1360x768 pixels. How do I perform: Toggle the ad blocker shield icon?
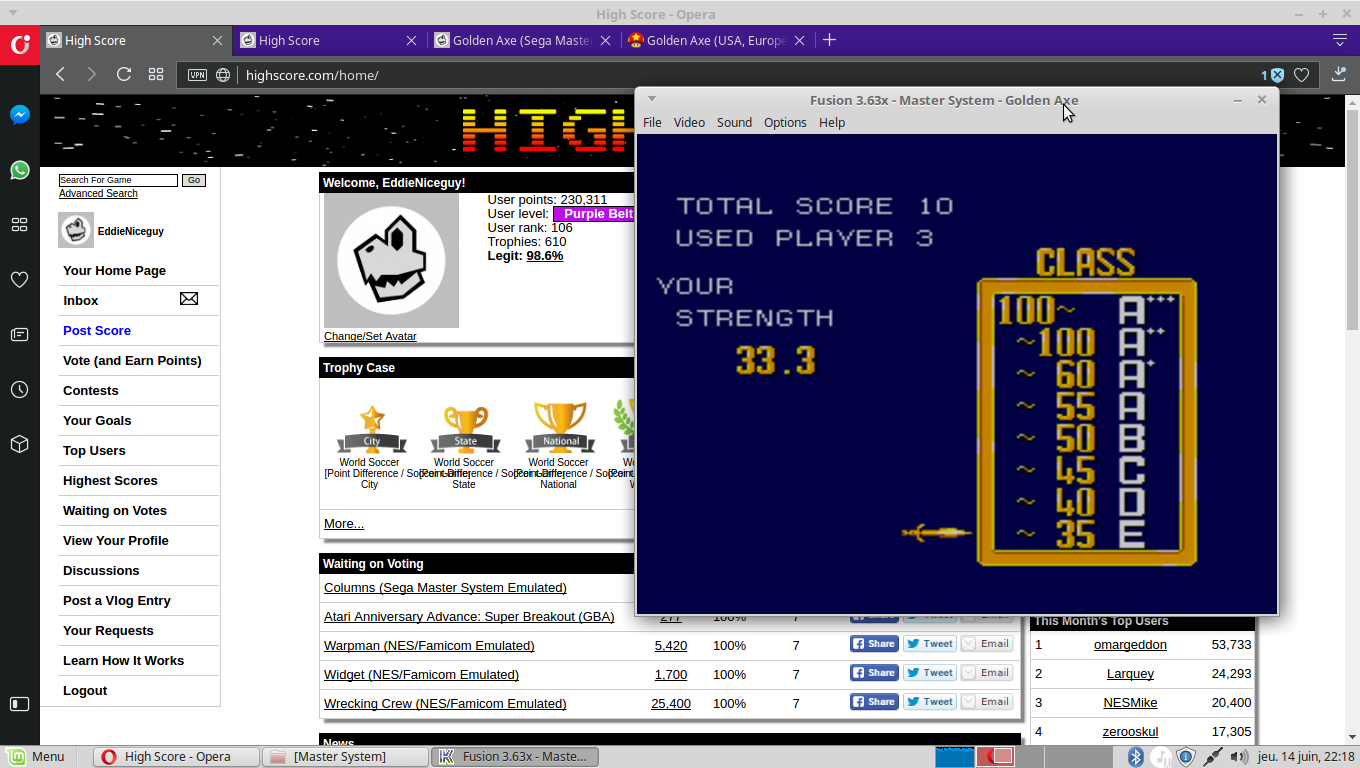1277,75
